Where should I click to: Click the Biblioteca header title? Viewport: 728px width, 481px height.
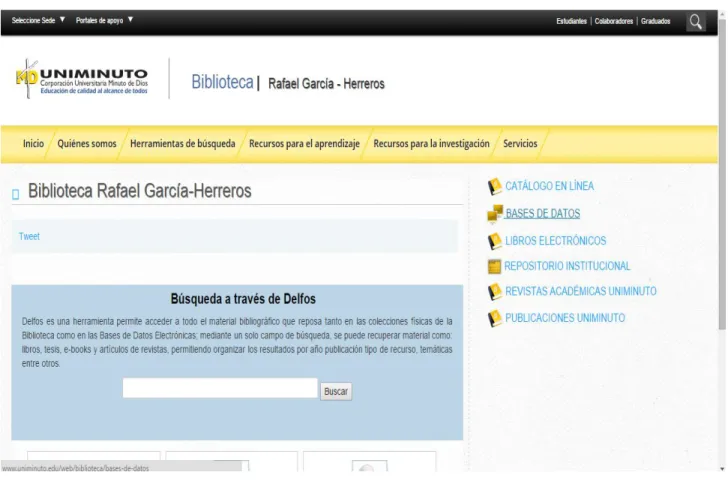tap(222, 82)
